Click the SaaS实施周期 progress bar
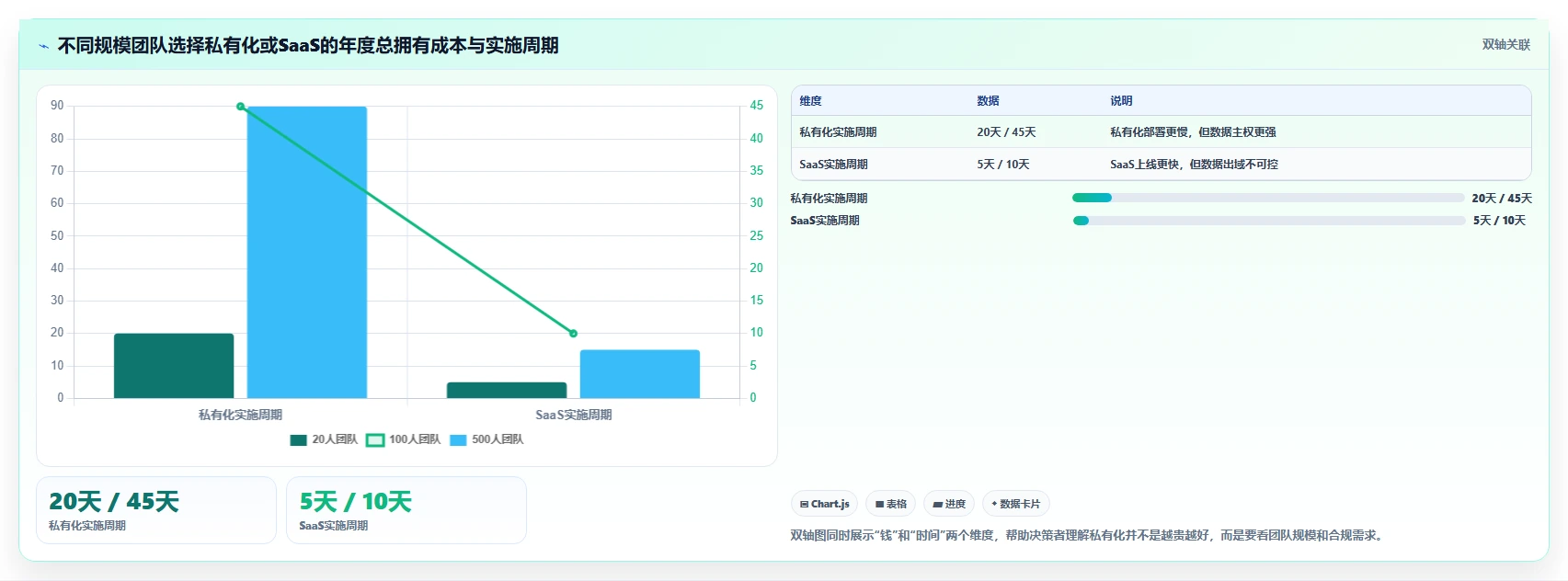The image size is (1568, 581). pos(1269,221)
